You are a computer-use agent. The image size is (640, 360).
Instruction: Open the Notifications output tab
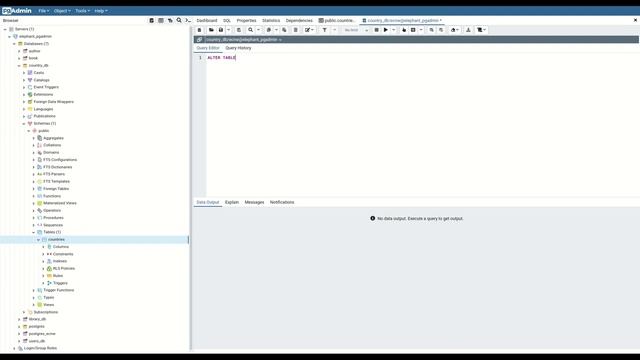coord(282,202)
